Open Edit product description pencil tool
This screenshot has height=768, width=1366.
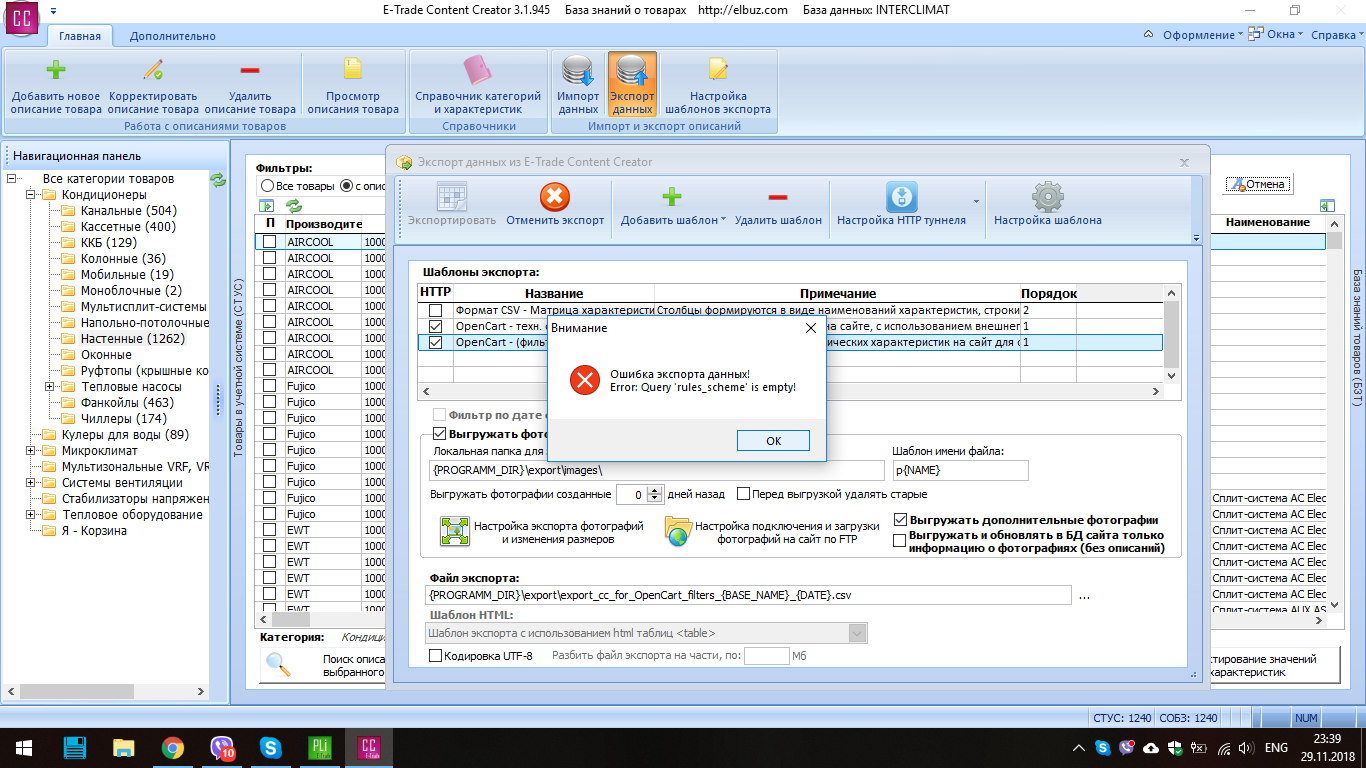(153, 71)
